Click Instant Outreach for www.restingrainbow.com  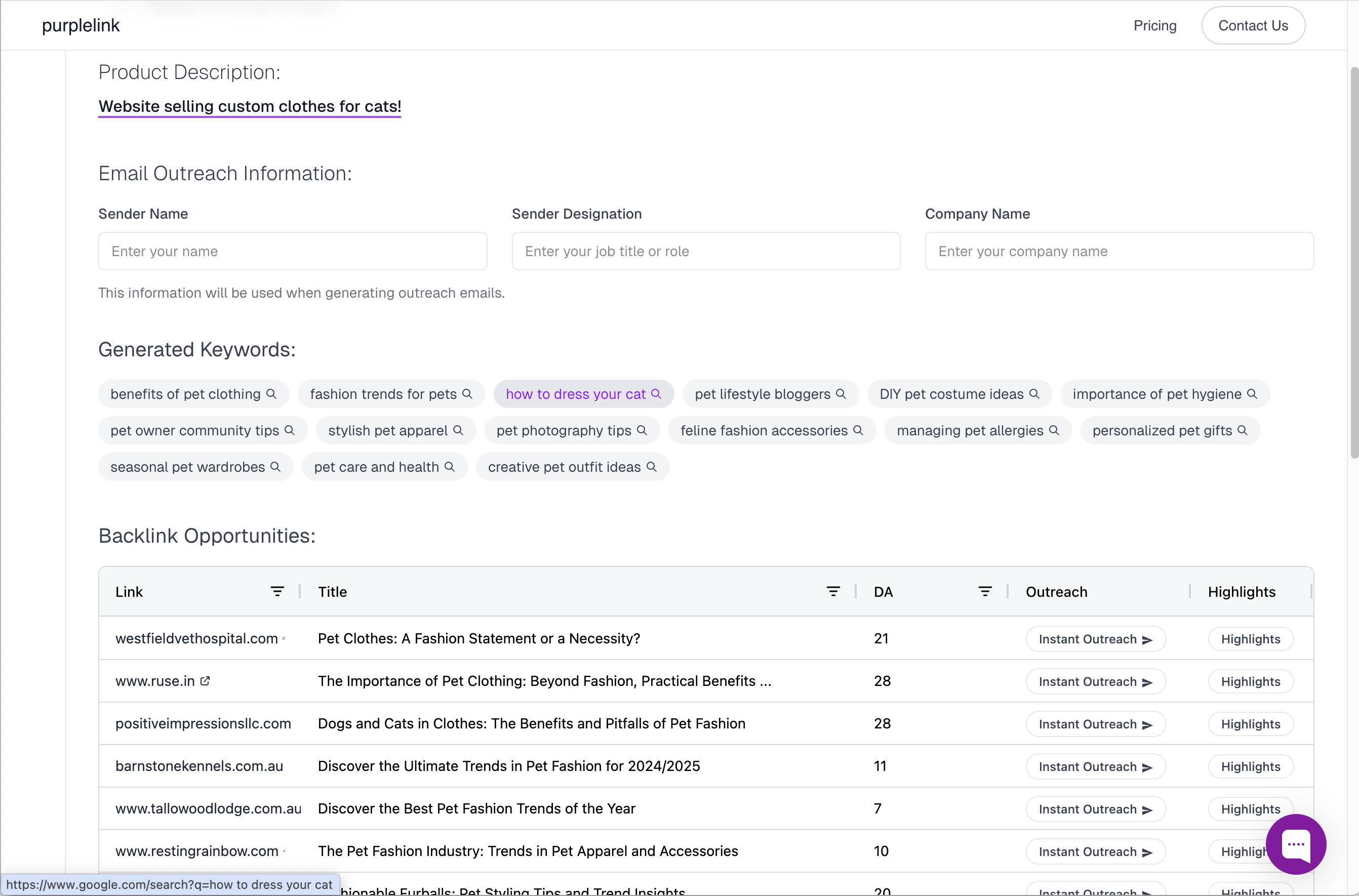tap(1096, 851)
